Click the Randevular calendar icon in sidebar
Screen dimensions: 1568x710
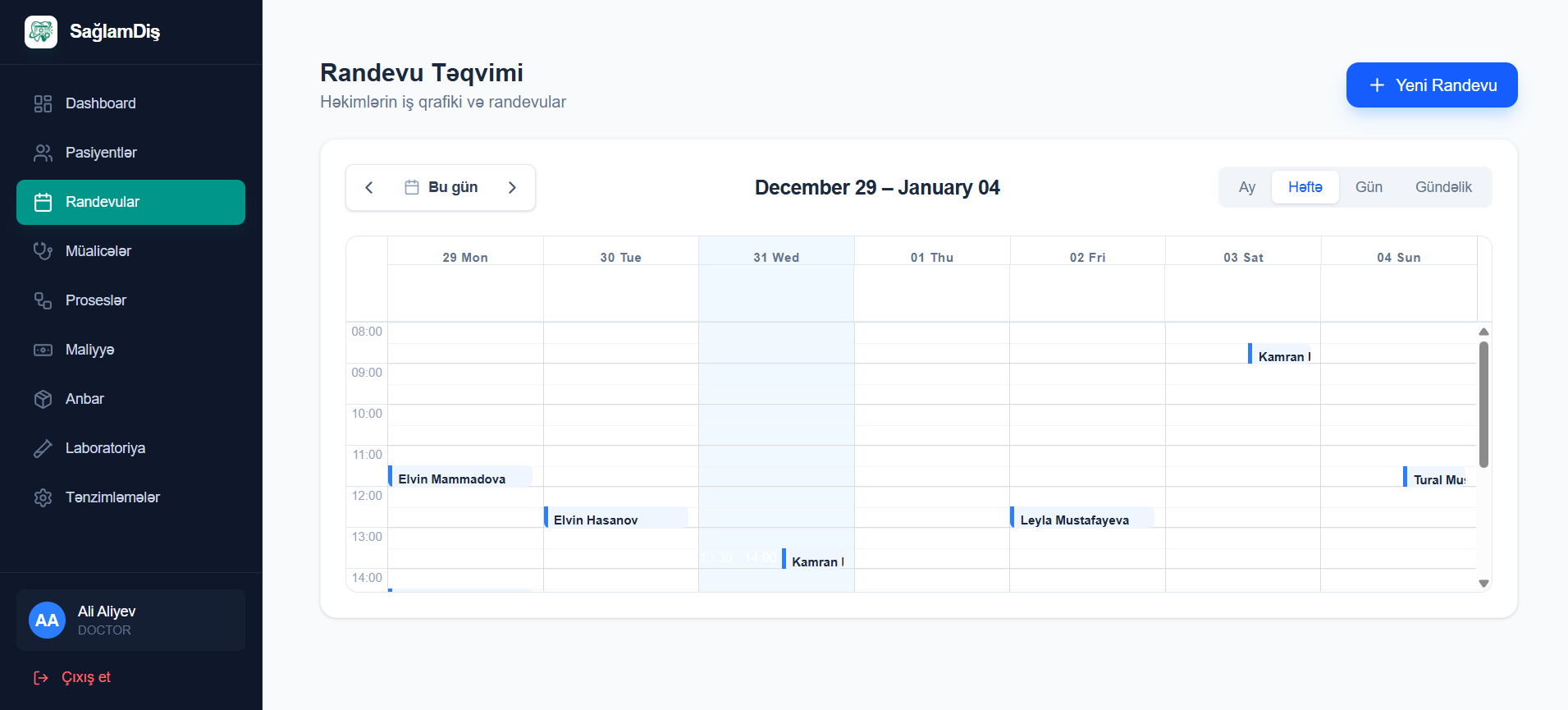point(43,202)
